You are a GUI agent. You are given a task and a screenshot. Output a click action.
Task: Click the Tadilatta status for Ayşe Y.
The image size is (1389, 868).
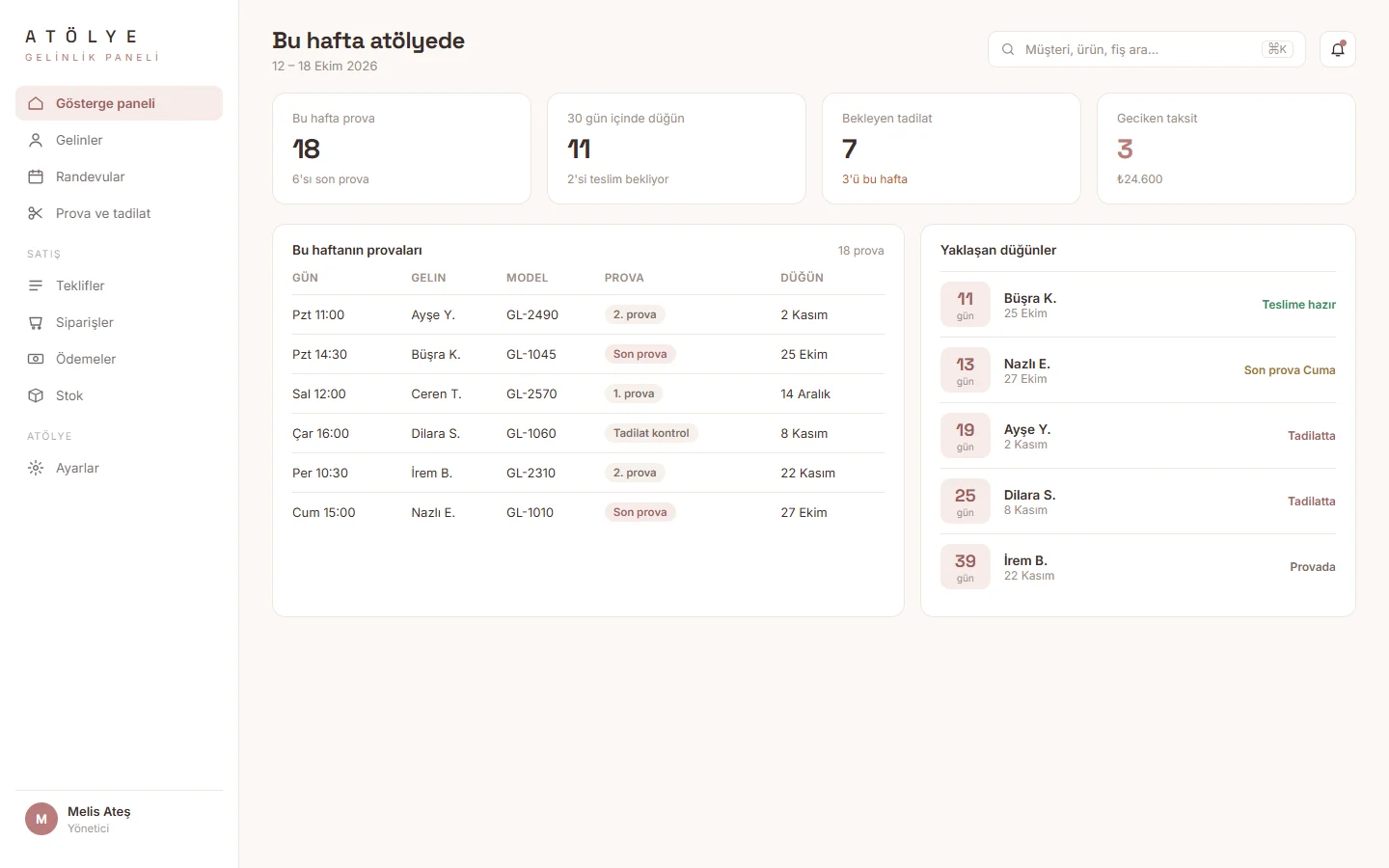point(1312,436)
